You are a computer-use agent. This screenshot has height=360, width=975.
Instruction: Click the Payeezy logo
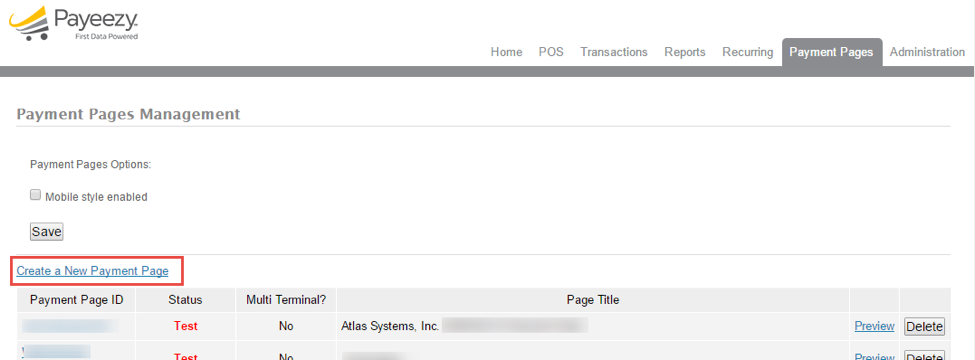pos(74,24)
